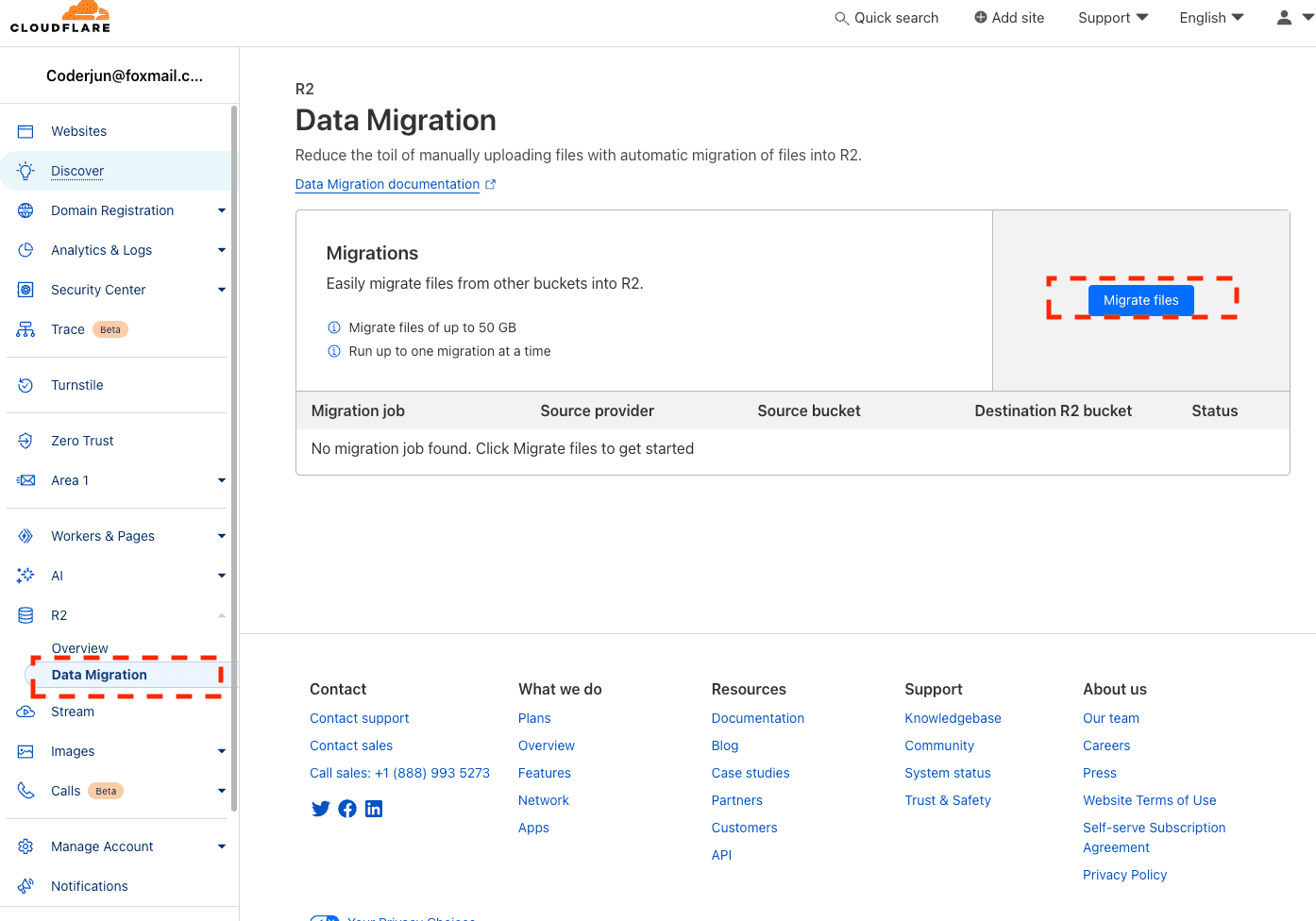Expand the Area 1 arrow
Screen dimensions: 1316x921
[x=222, y=480]
